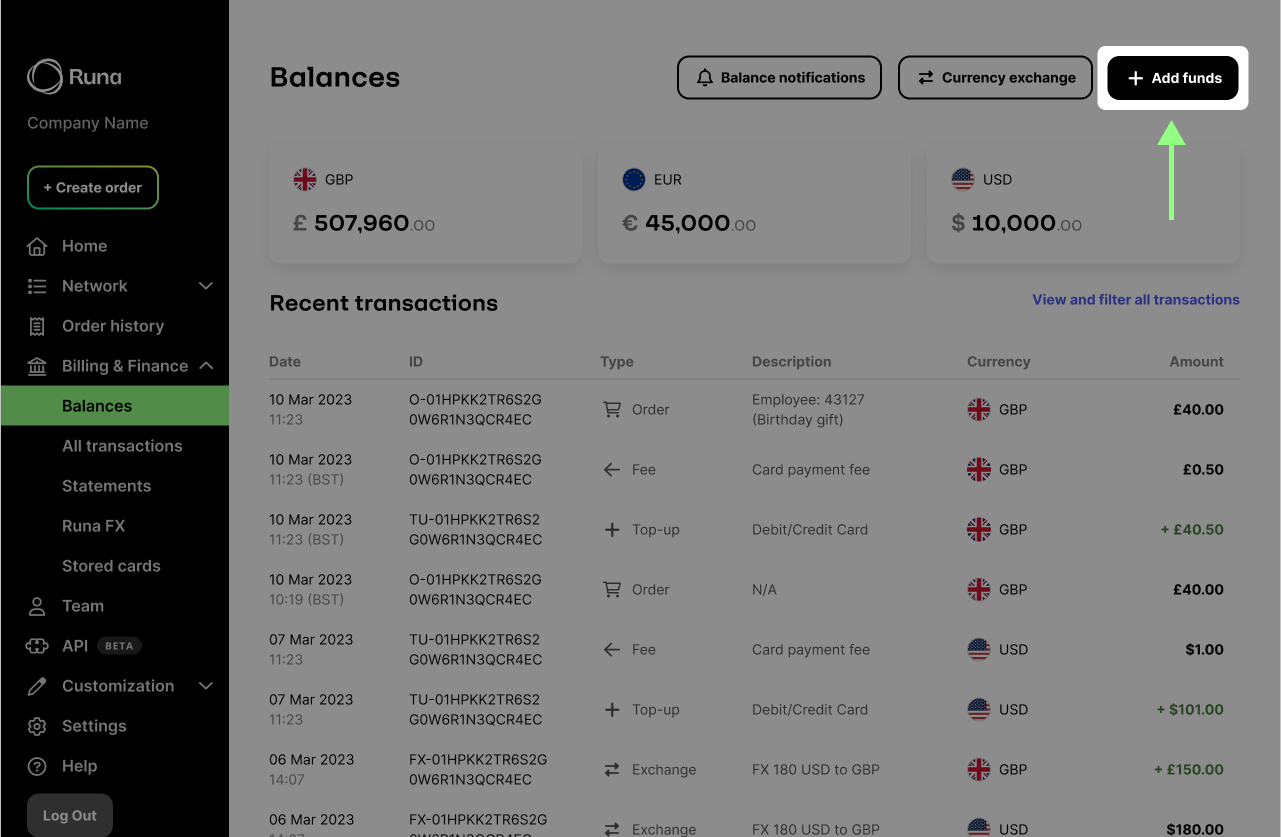Image resolution: width=1281 pixels, height=837 pixels.
Task: Click the + Create order button
Action: [93, 187]
